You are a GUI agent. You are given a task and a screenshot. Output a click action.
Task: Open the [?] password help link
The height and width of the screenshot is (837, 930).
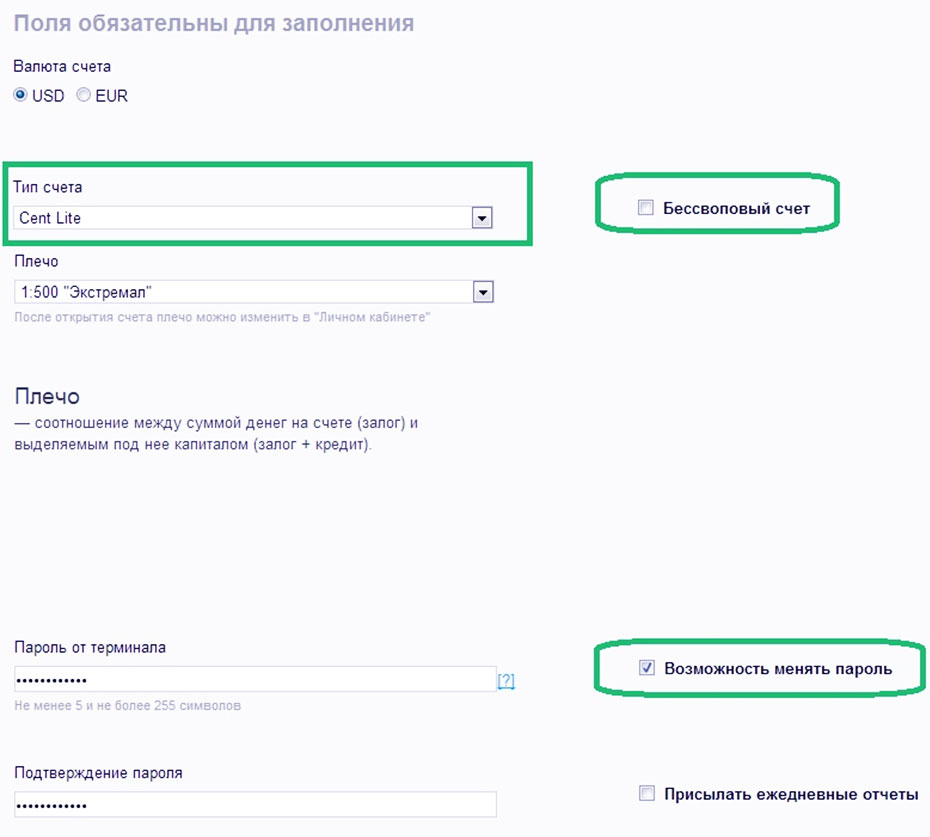[x=506, y=681]
